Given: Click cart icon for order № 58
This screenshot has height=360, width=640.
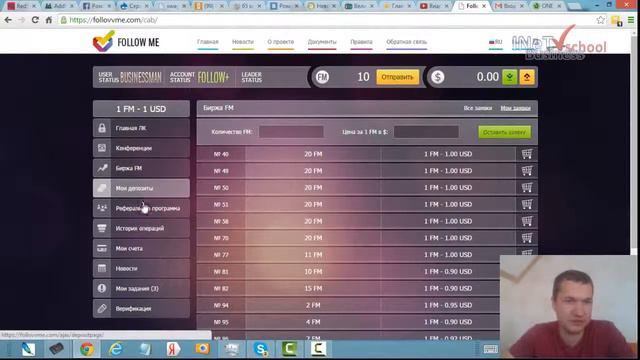Looking at the screenshot, I should coord(527,221).
